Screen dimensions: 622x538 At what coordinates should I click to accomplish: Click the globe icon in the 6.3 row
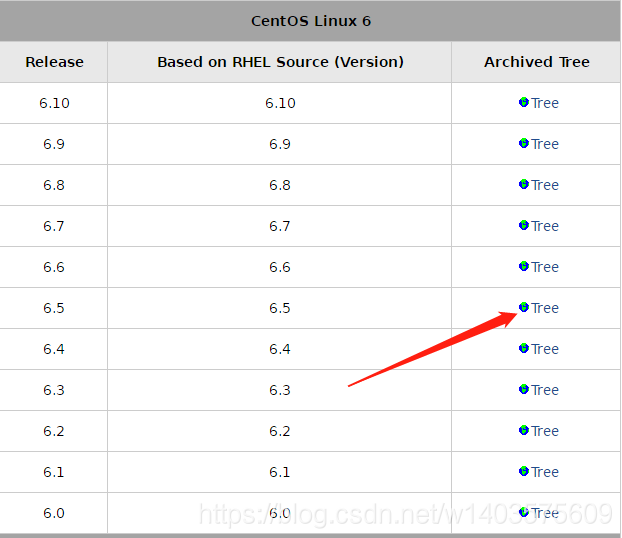(x=524, y=389)
